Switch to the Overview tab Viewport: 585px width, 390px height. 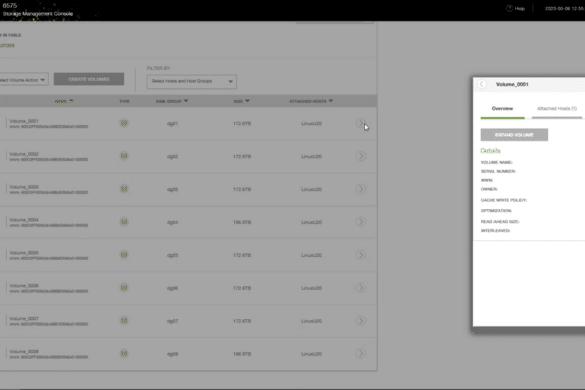[502, 109]
